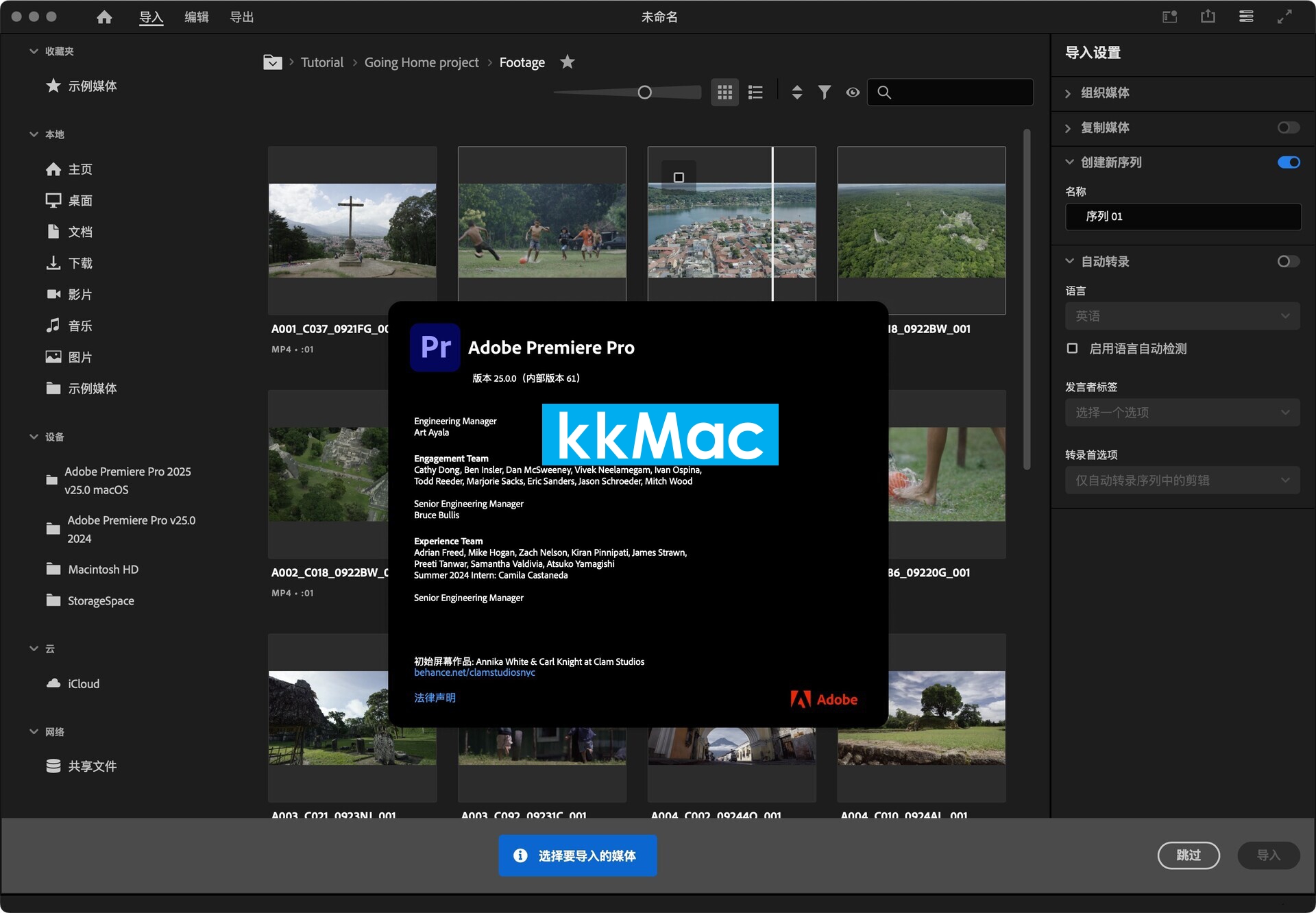Open the folder location dropdown icon
The width and height of the screenshot is (1316, 913).
click(x=272, y=62)
